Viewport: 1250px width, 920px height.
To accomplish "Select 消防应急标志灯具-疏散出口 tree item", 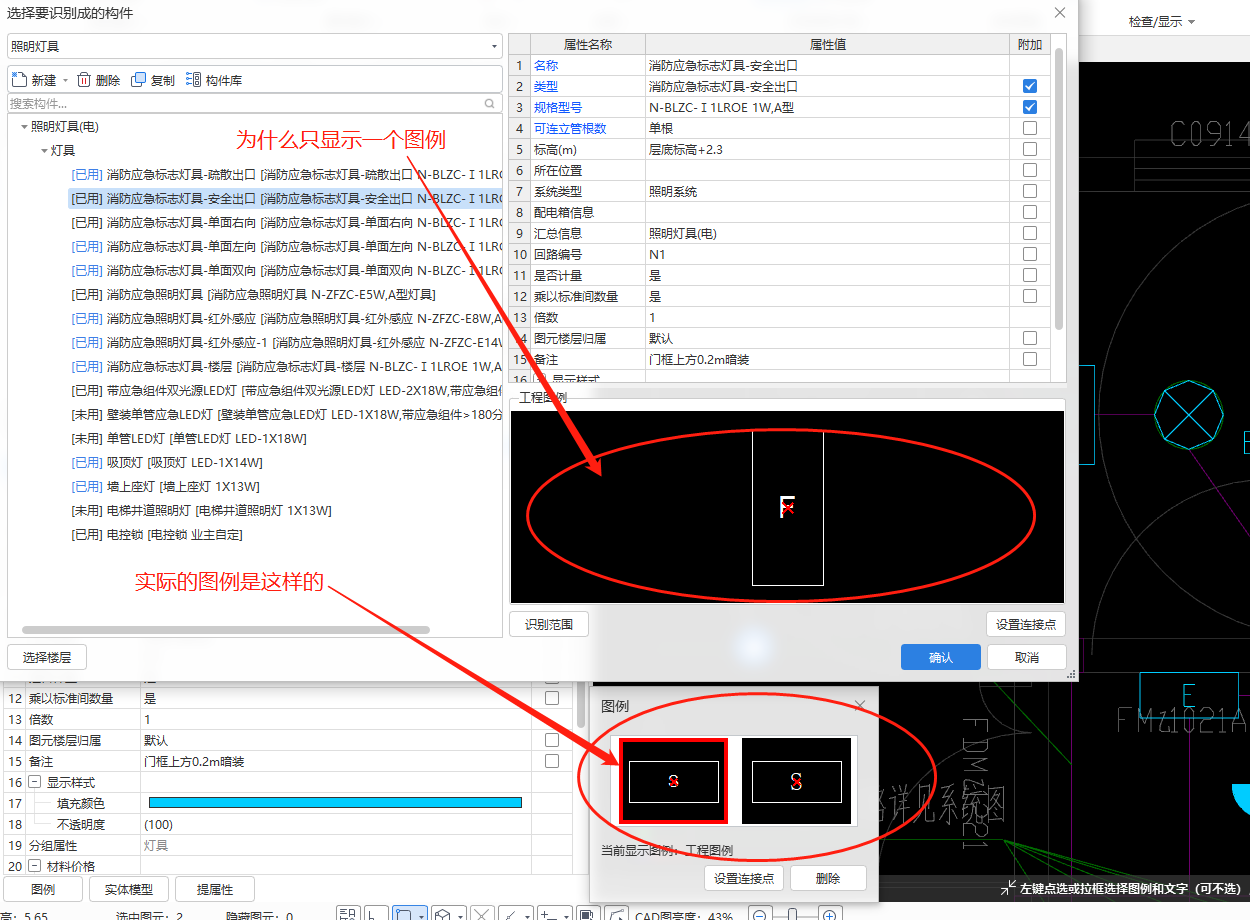I will pos(285,175).
